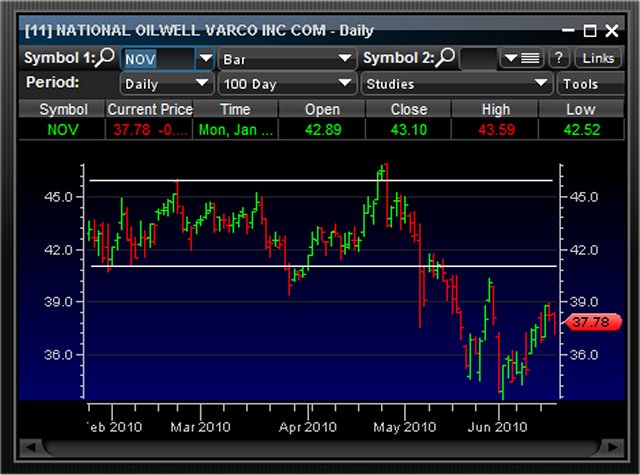Click the Links button
This screenshot has width=640, height=475.
coord(598,58)
